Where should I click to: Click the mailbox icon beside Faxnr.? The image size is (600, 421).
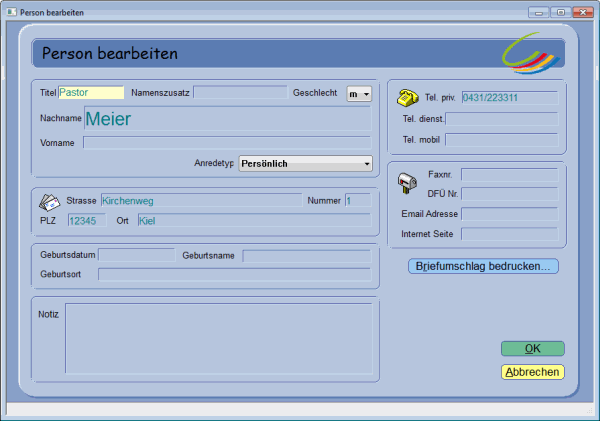click(407, 183)
